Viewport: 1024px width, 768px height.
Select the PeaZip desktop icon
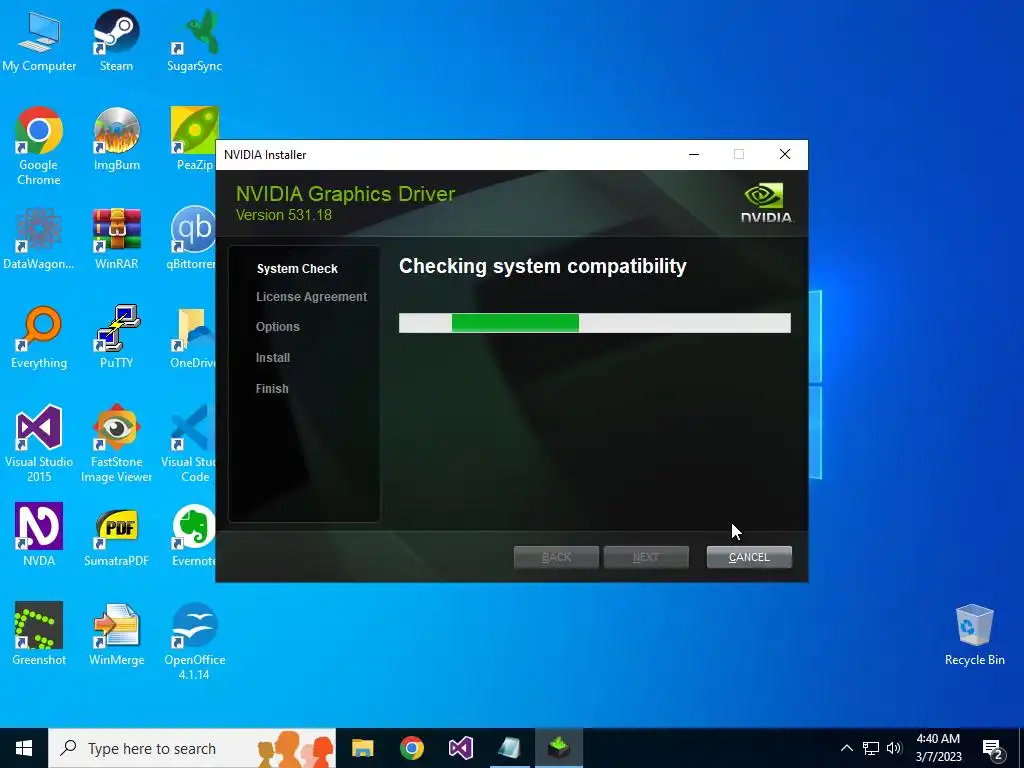coord(193,138)
